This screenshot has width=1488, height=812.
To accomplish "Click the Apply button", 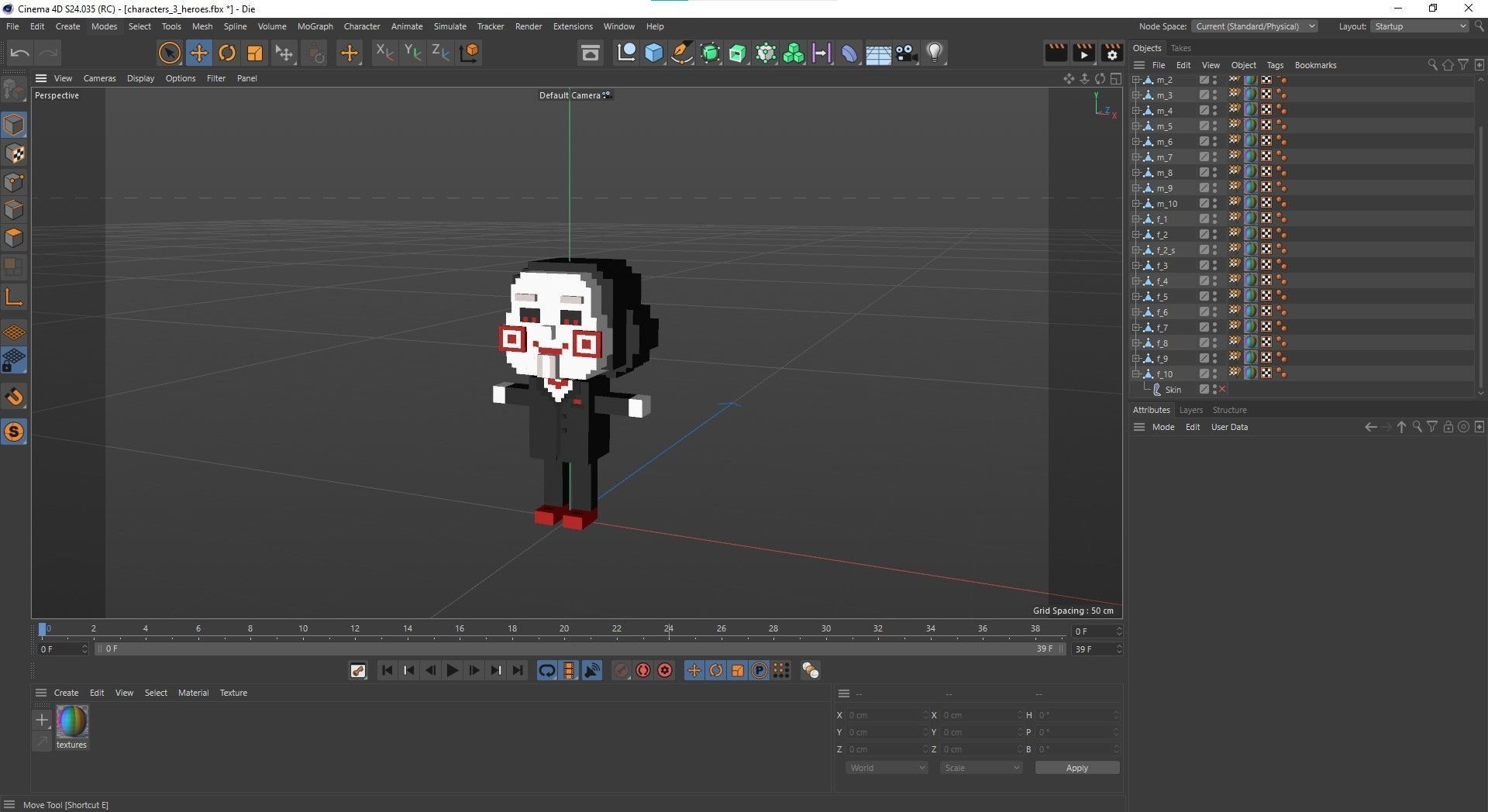I will [1076, 768].
